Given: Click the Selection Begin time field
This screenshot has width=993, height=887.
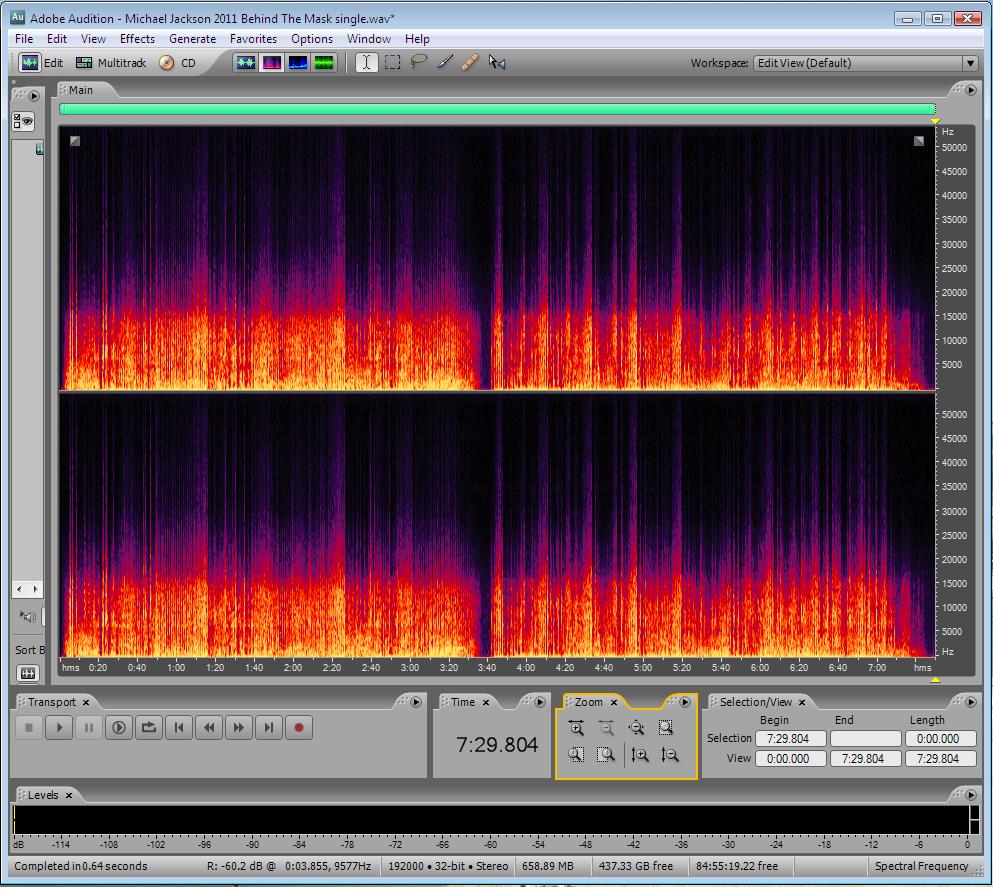Looking at the screenshot, I should (790, 739).
